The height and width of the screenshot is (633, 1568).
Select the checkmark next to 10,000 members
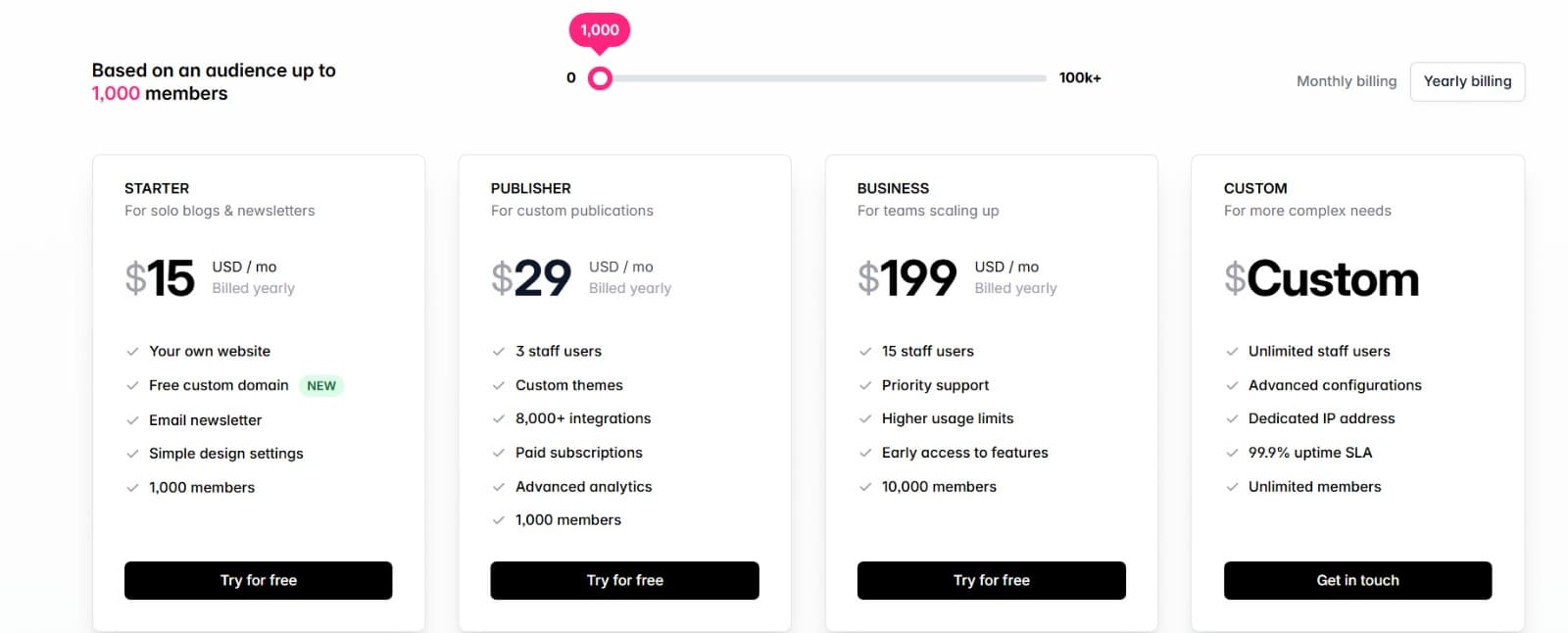click(x=864, y=486)
